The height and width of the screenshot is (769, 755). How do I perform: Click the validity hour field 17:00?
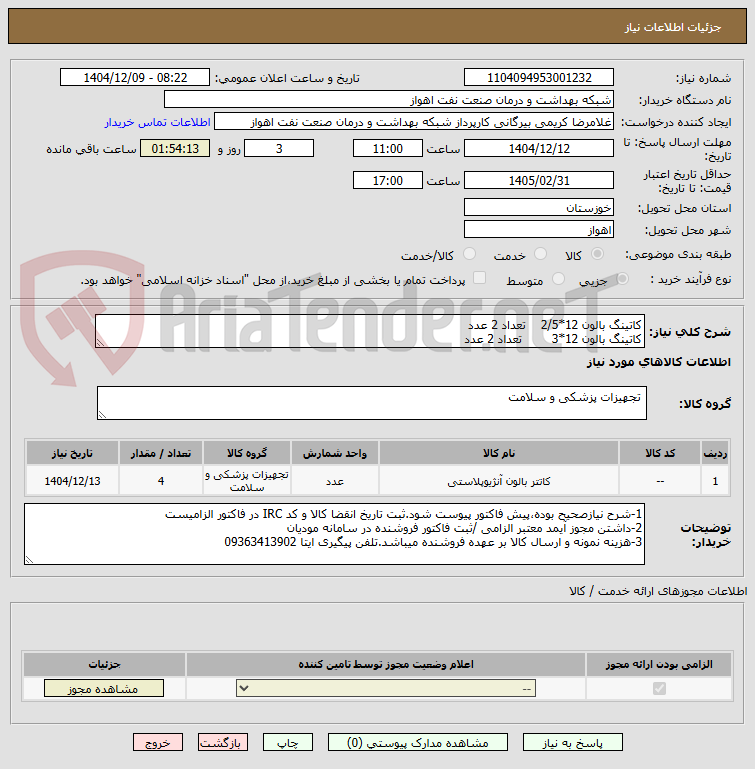(388, 180)
